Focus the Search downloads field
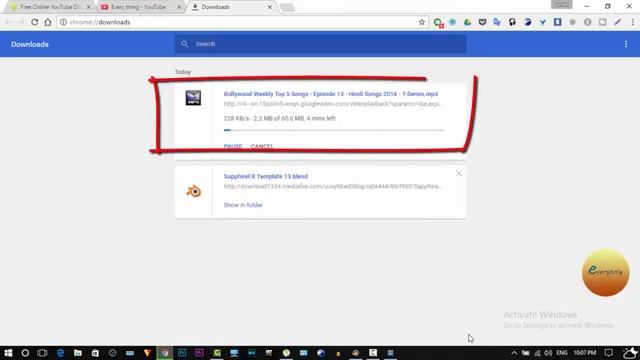Image resolution: width=640 pixels, height=360 pixels. point(320,44)
